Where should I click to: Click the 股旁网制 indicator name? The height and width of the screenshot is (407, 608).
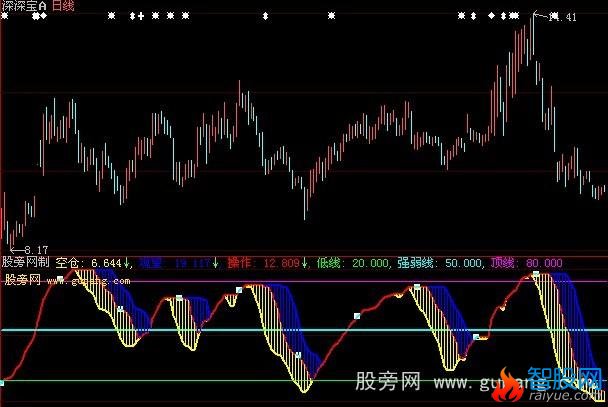pos(26,262)
